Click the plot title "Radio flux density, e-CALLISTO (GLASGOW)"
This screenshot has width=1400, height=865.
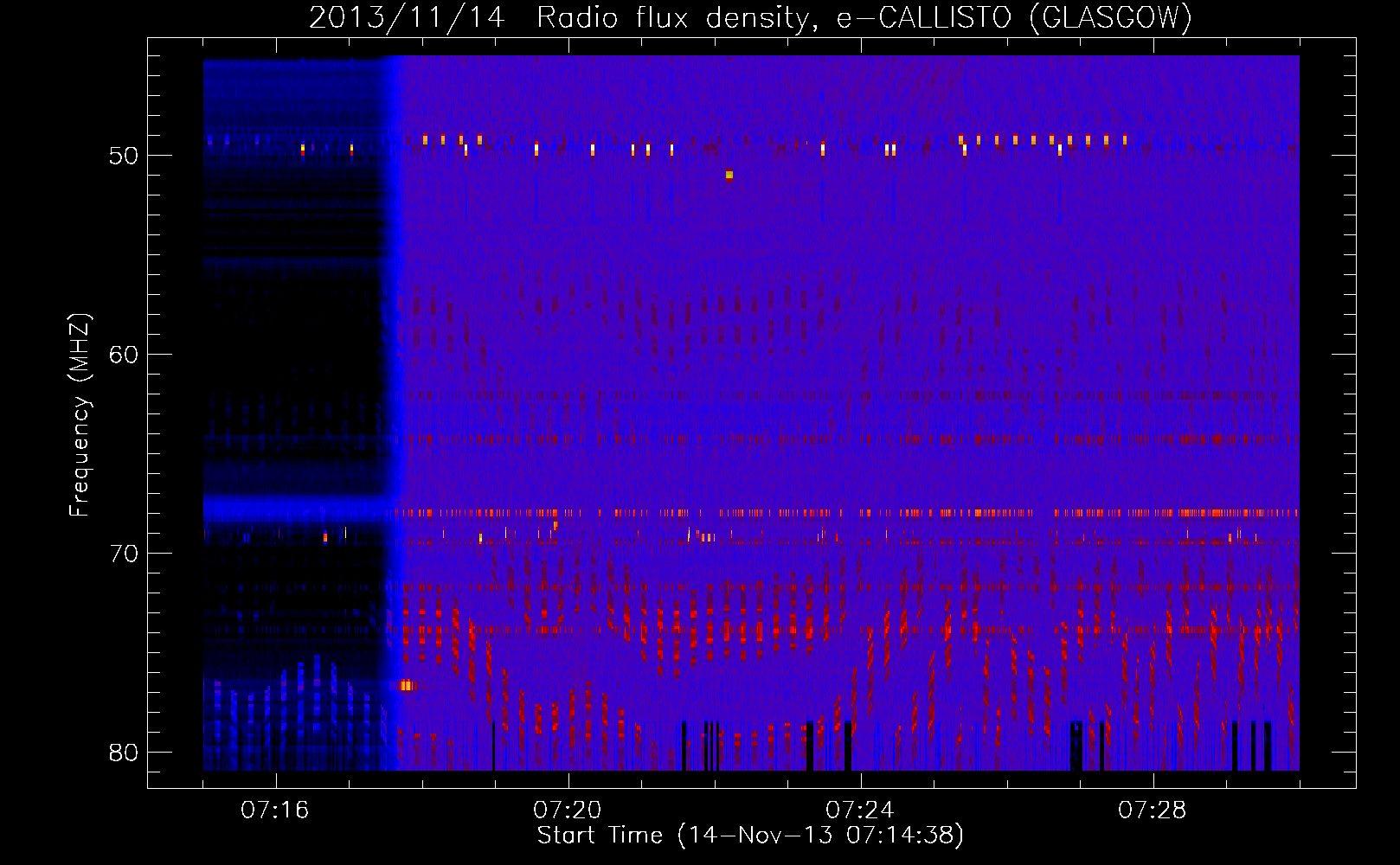[864, 17]
